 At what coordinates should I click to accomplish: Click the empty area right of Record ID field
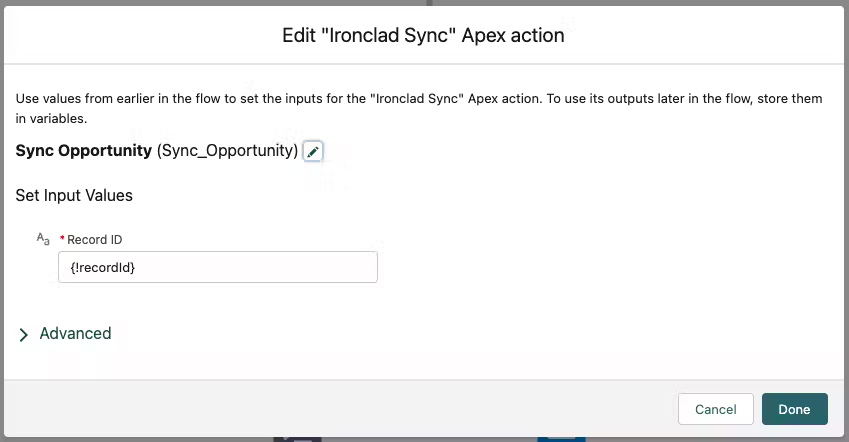[600, 267]
